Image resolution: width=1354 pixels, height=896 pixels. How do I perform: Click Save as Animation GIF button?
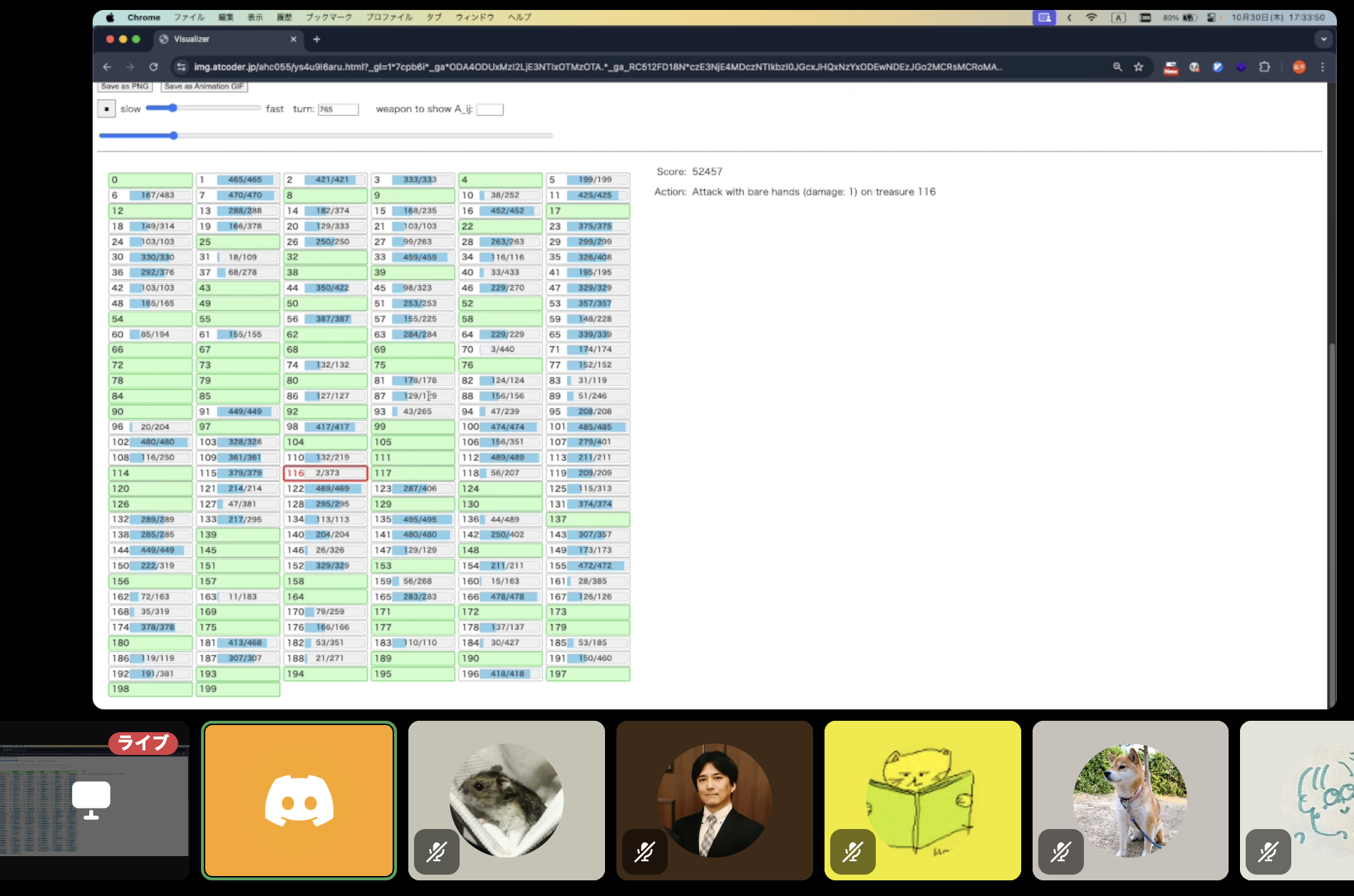tap(204, 86)
